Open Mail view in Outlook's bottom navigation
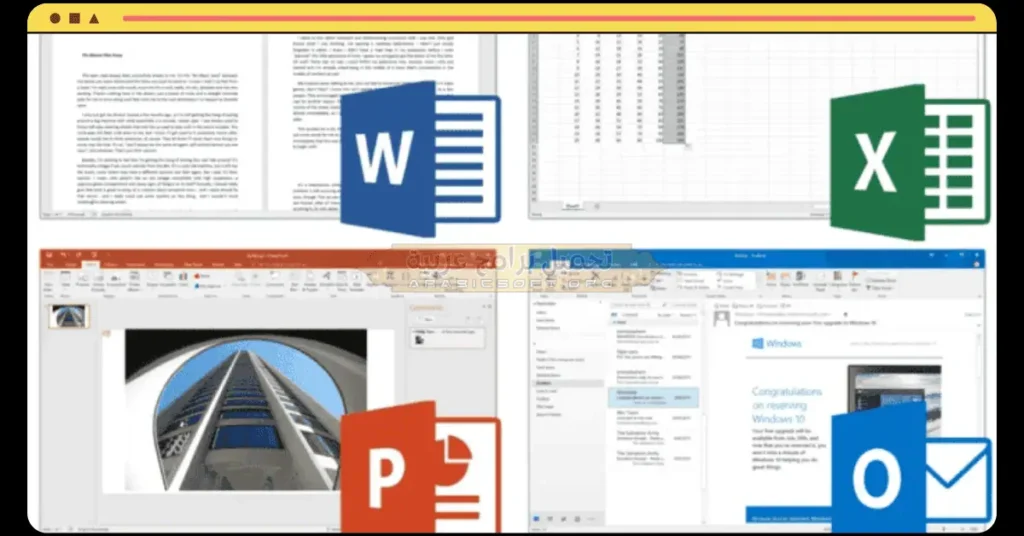The height and width of the screenshot is (536, 1024). tap(537, 519)
